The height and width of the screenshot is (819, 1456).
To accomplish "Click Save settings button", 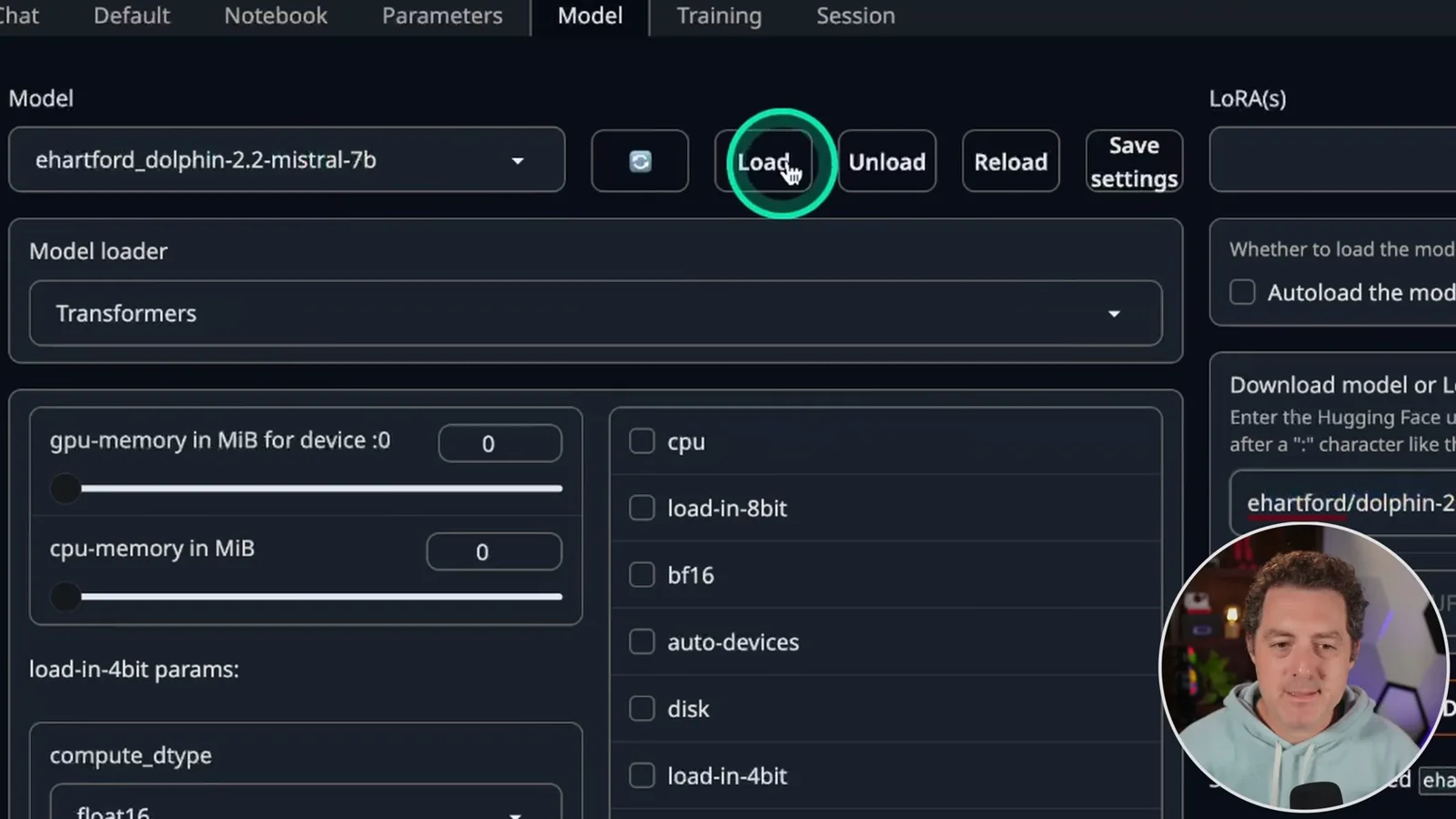I will [x=1134, y=161].
